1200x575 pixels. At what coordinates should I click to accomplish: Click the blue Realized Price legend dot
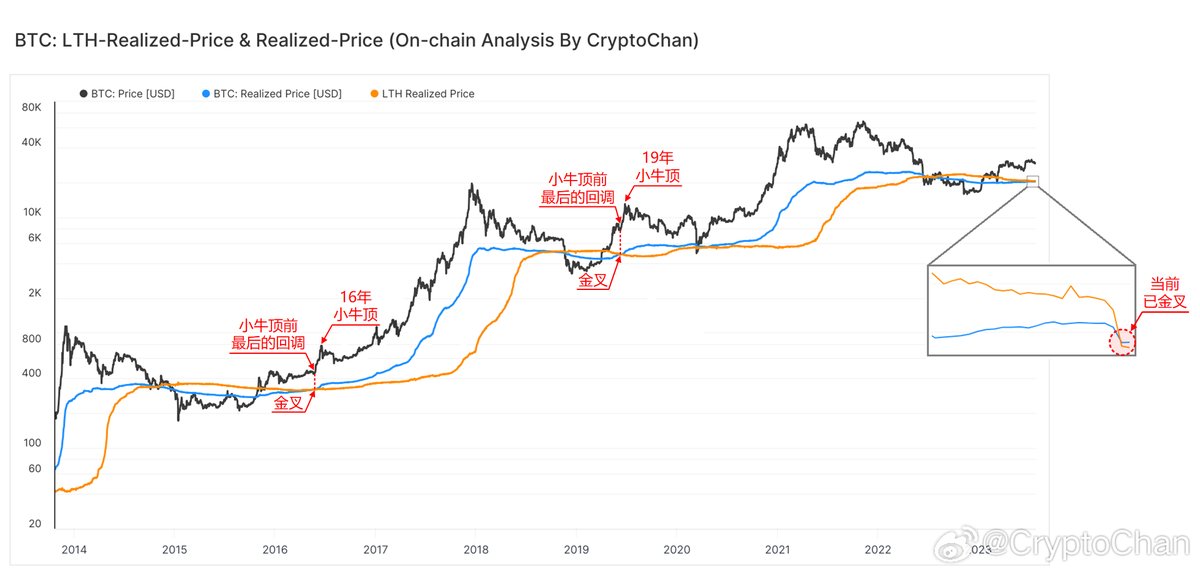pyautogui.click(x=206, y=94)
